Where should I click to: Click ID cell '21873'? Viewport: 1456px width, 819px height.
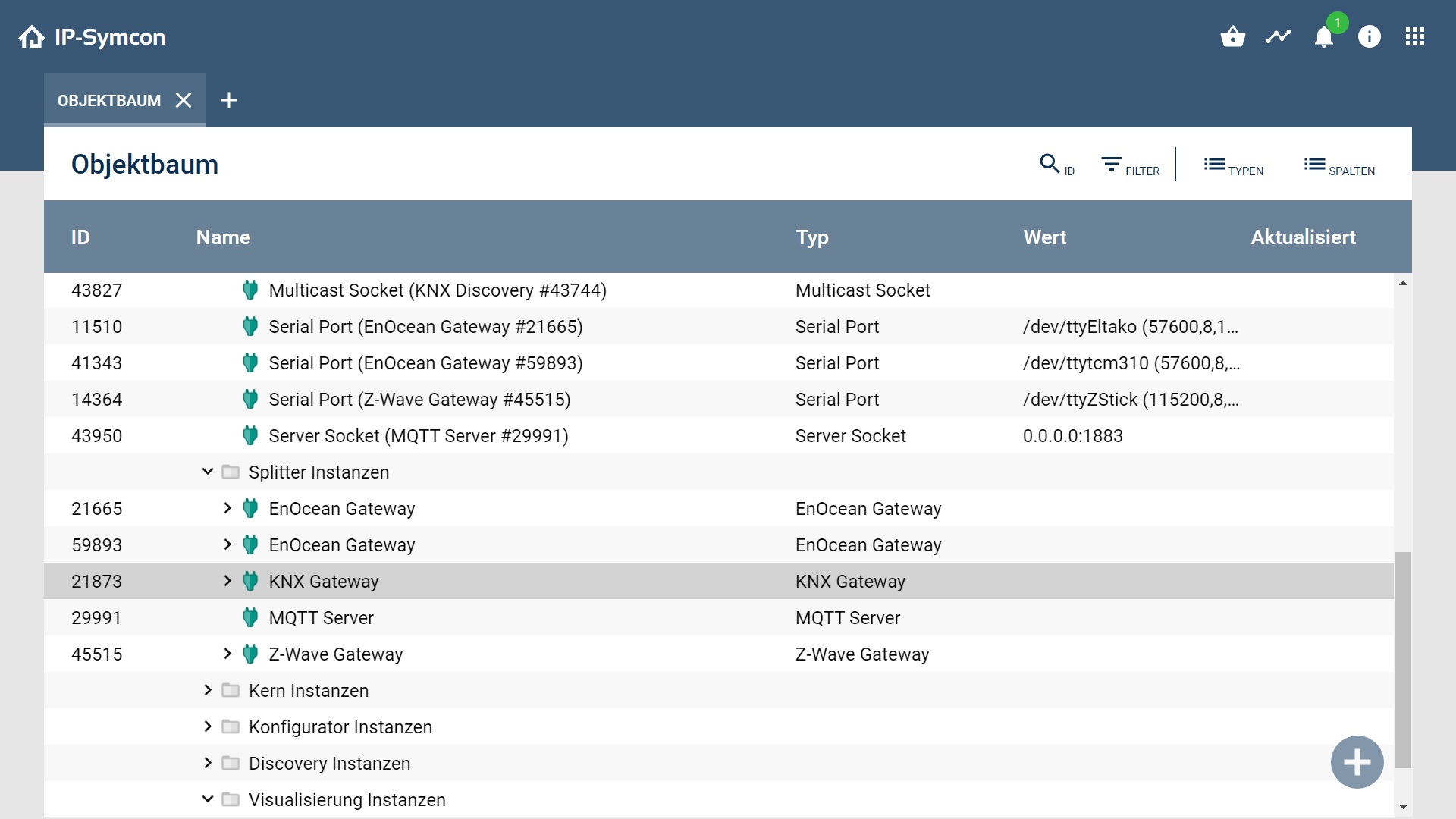pos(96,582)
